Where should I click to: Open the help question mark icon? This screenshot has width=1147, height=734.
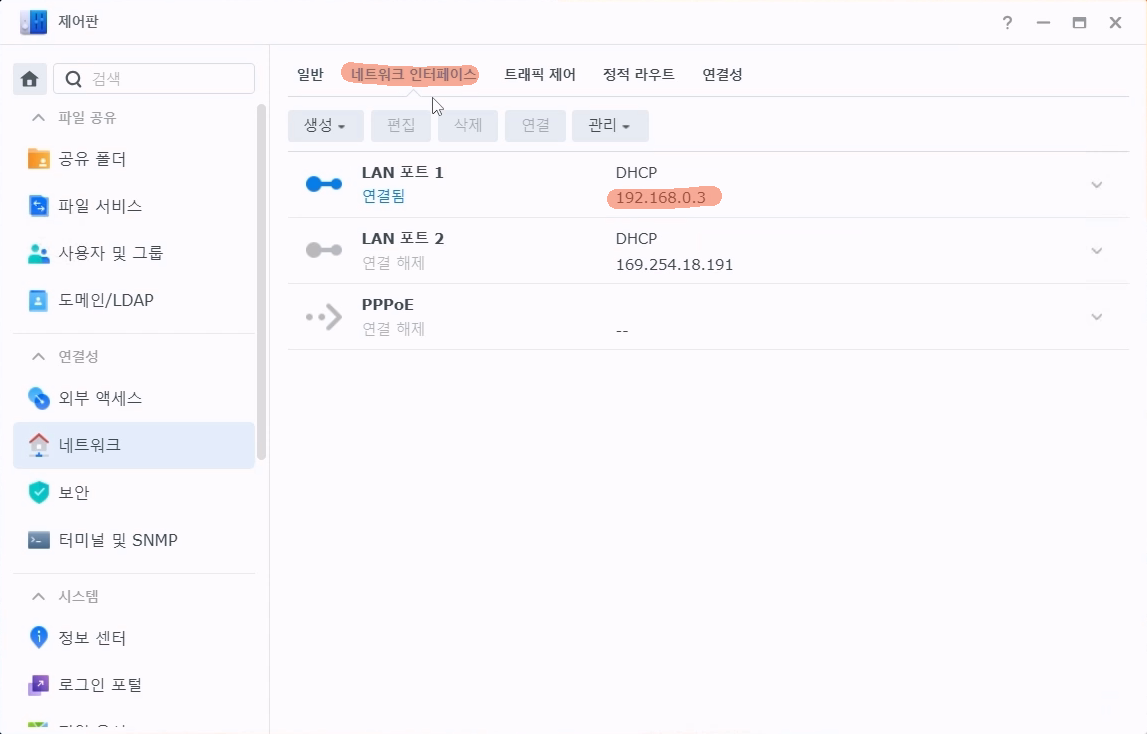click(1008, 23)
